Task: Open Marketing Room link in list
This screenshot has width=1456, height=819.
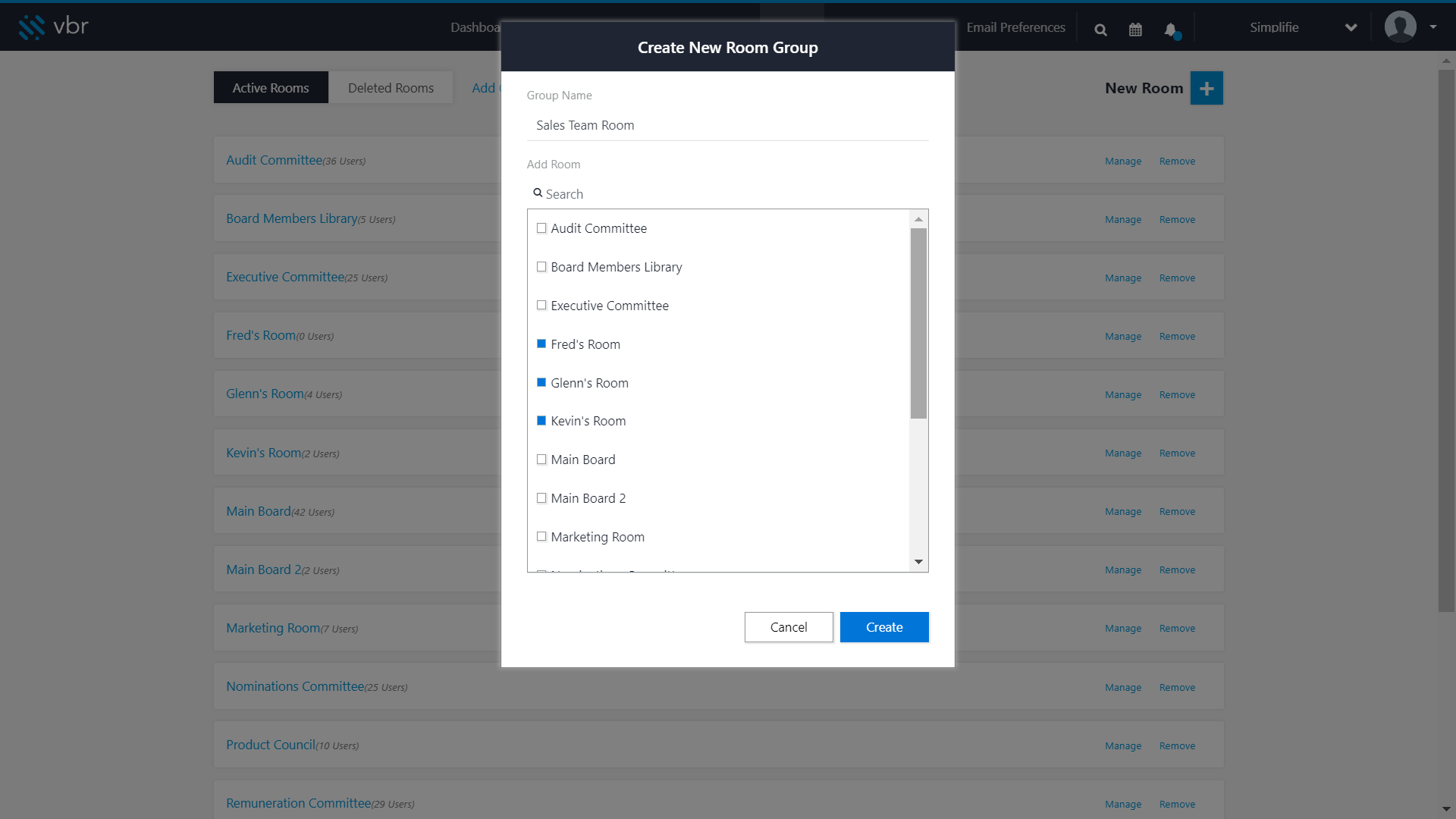Action: pos(273,628)
